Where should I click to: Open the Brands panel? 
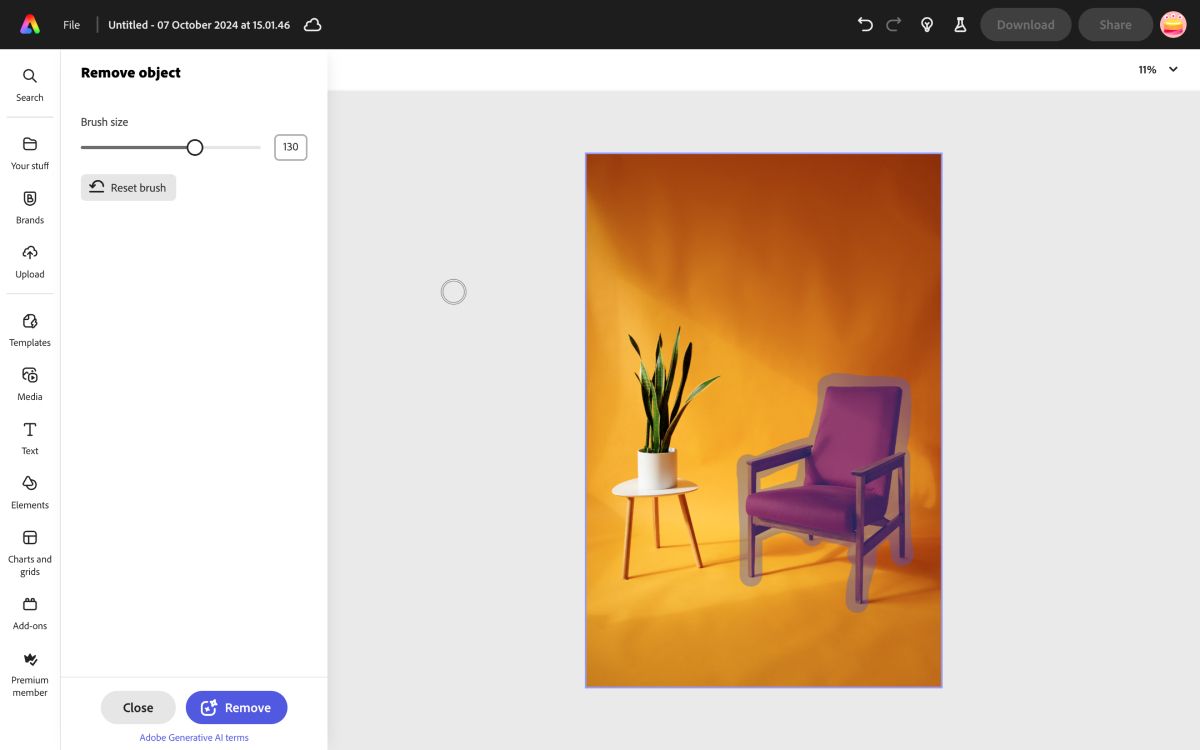pos(29,206)
